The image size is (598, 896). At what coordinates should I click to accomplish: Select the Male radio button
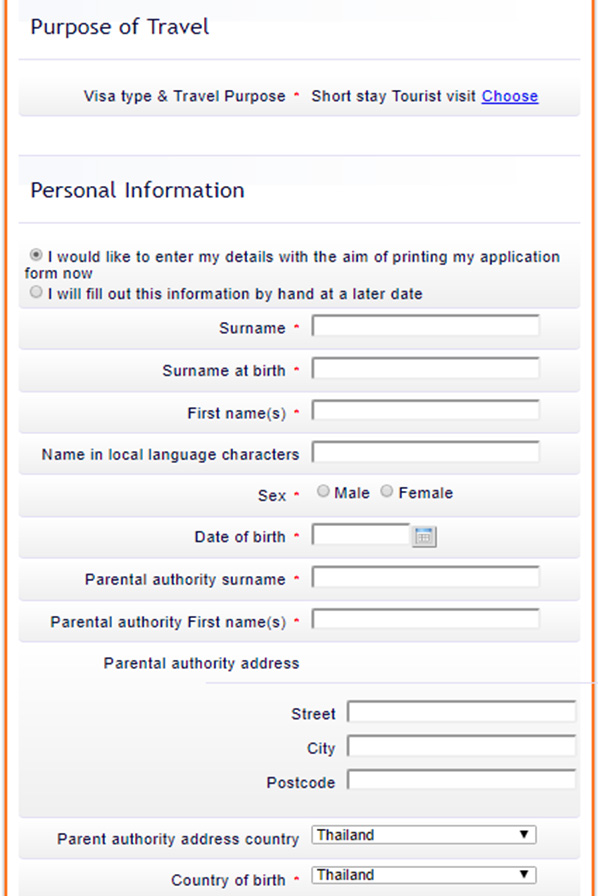pyautogui.click(x=323, y=491)
